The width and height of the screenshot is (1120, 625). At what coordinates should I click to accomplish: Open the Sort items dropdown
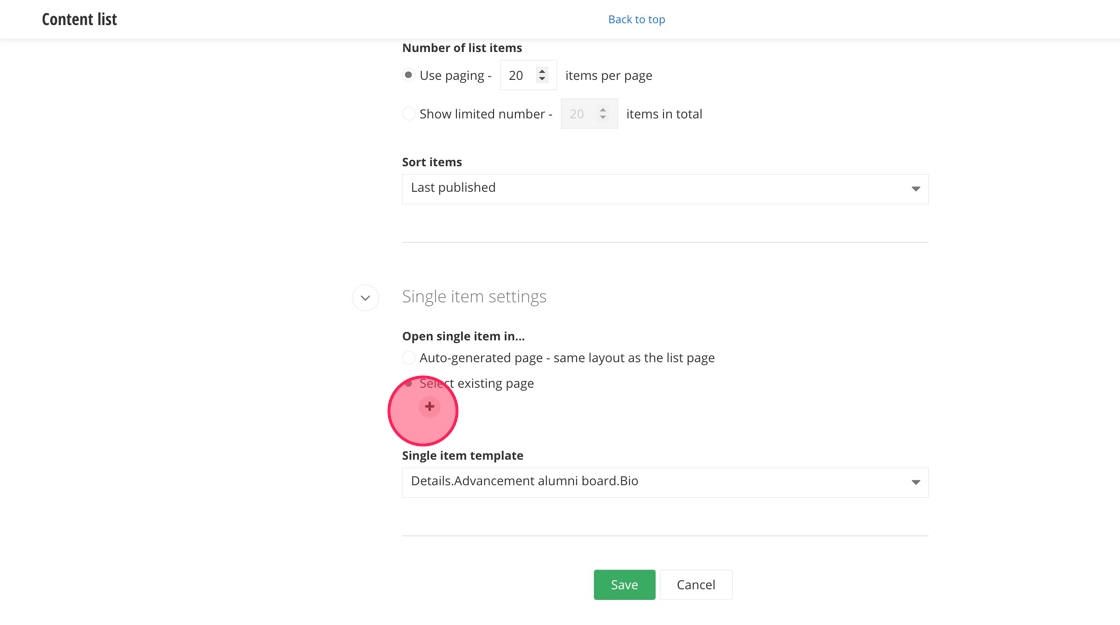664,189
